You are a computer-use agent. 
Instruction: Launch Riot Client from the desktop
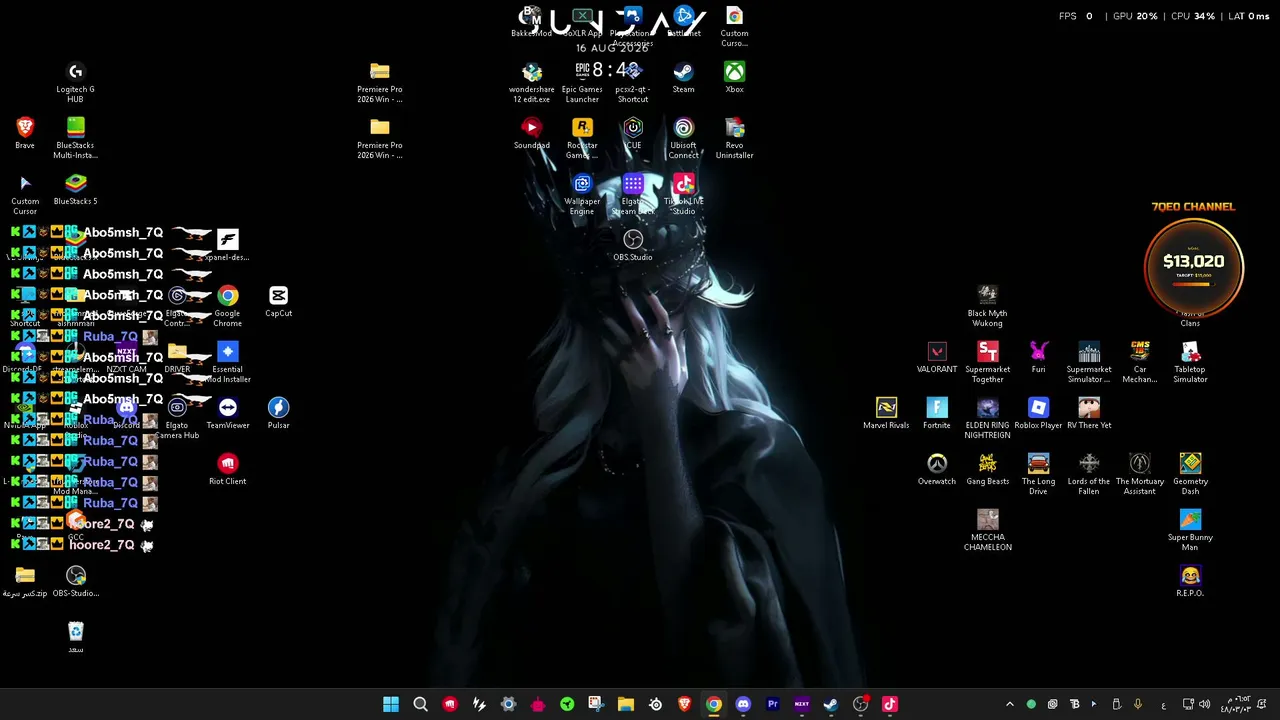[x=228, y=469]
